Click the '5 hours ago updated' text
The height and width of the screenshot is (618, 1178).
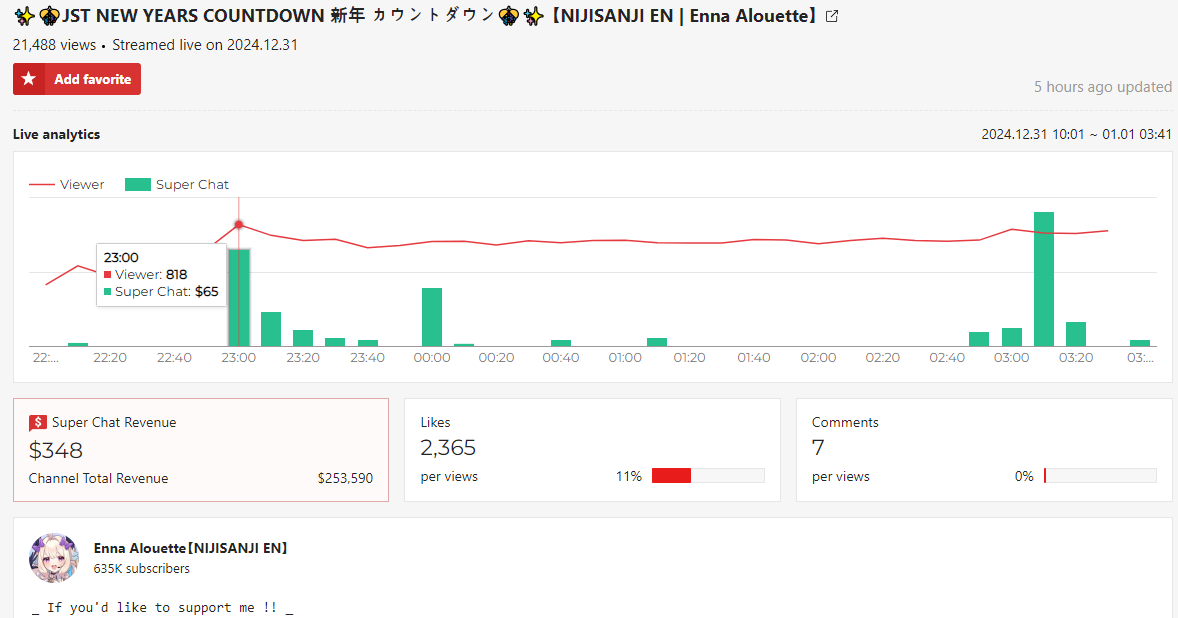(x=1103, y=87)
